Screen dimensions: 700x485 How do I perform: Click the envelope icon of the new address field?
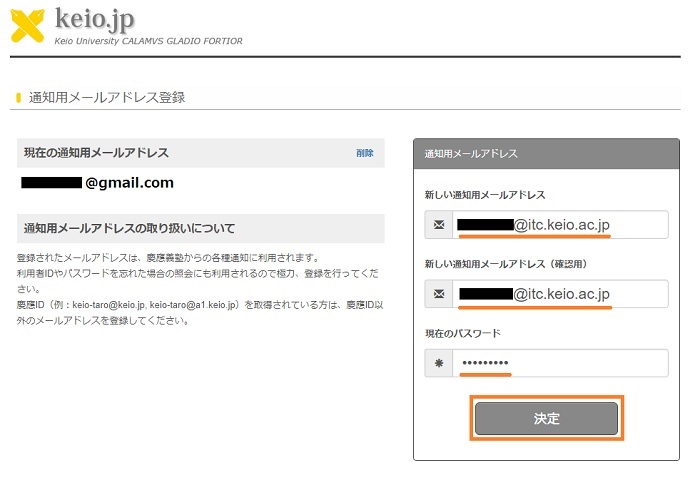click(439, 225)
